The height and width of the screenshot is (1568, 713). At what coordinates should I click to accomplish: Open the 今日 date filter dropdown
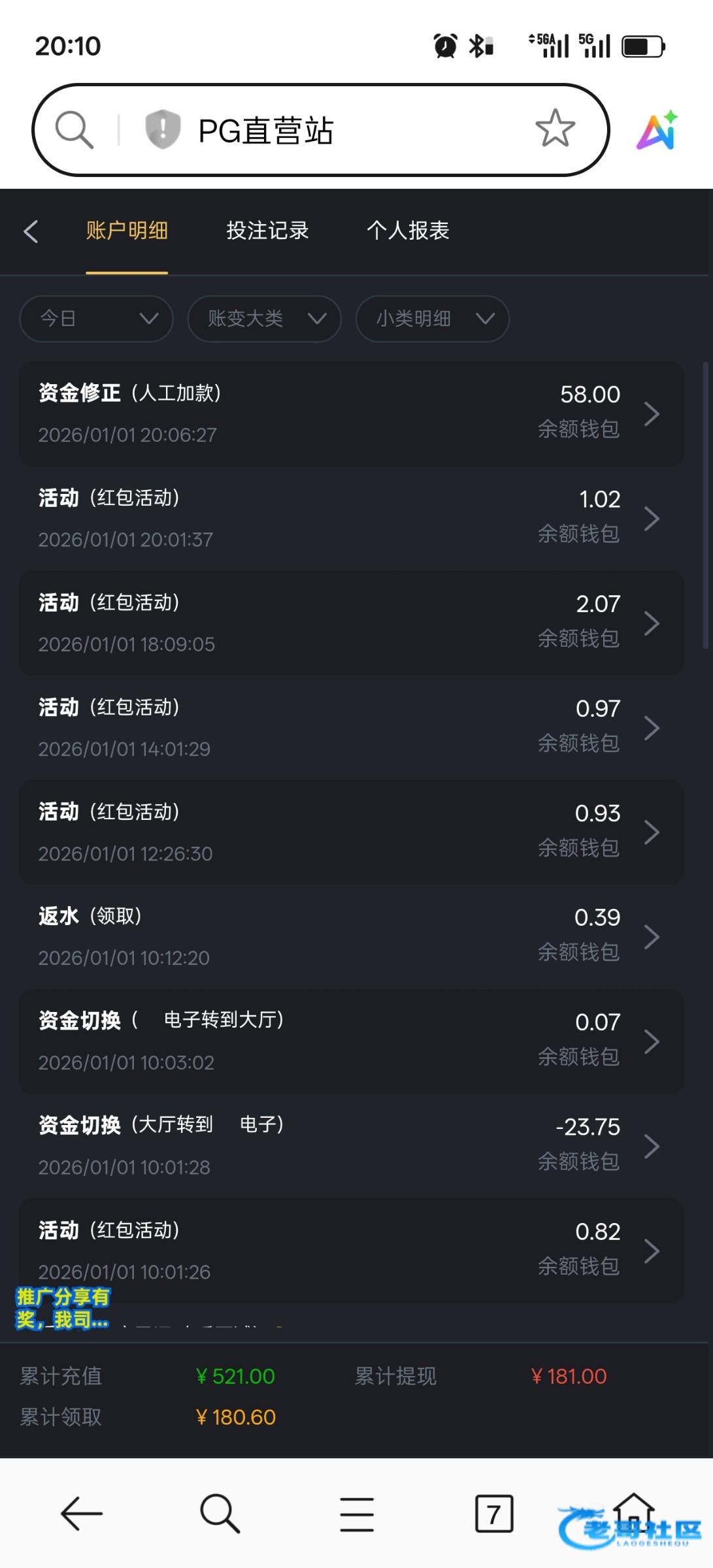tap(96, 319)
